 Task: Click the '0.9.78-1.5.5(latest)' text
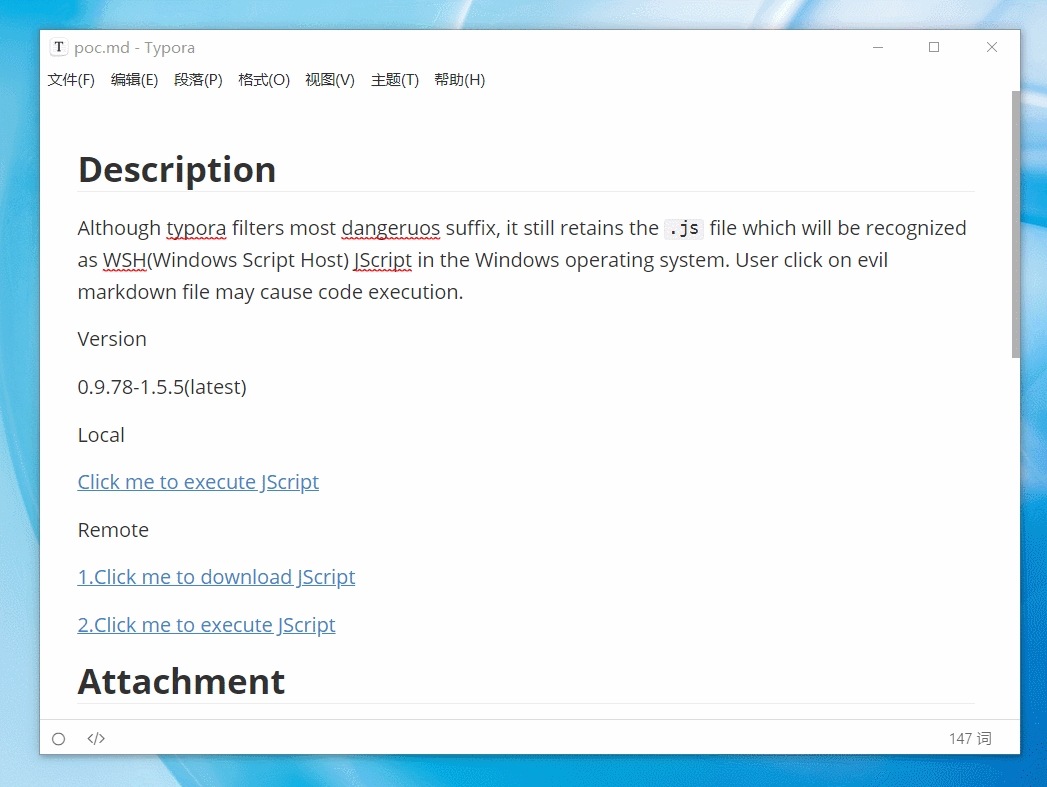click(x=162, y=387)
